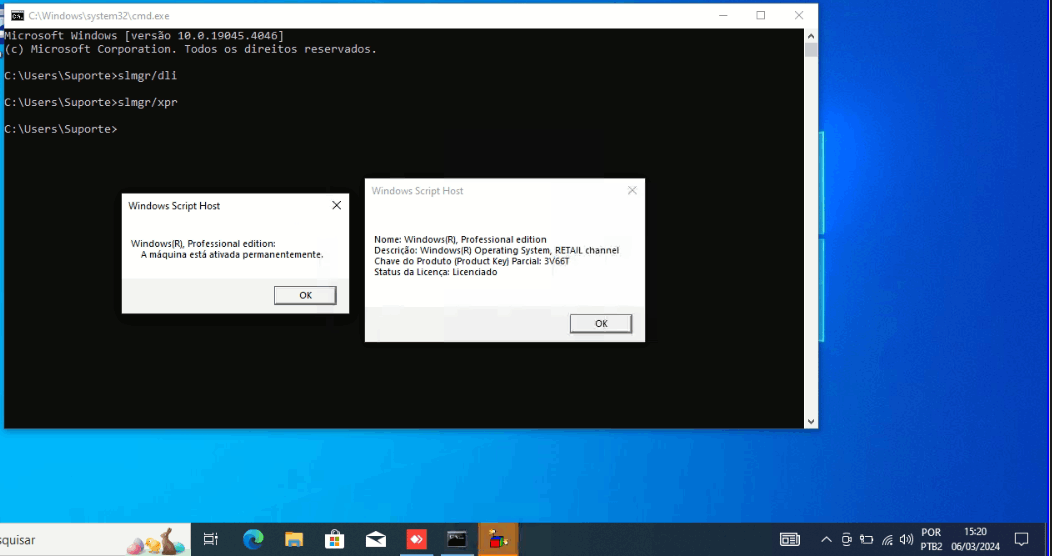
Task: Click the 'Status da Licença: Licenciado' line
Action: pos(435,272)
